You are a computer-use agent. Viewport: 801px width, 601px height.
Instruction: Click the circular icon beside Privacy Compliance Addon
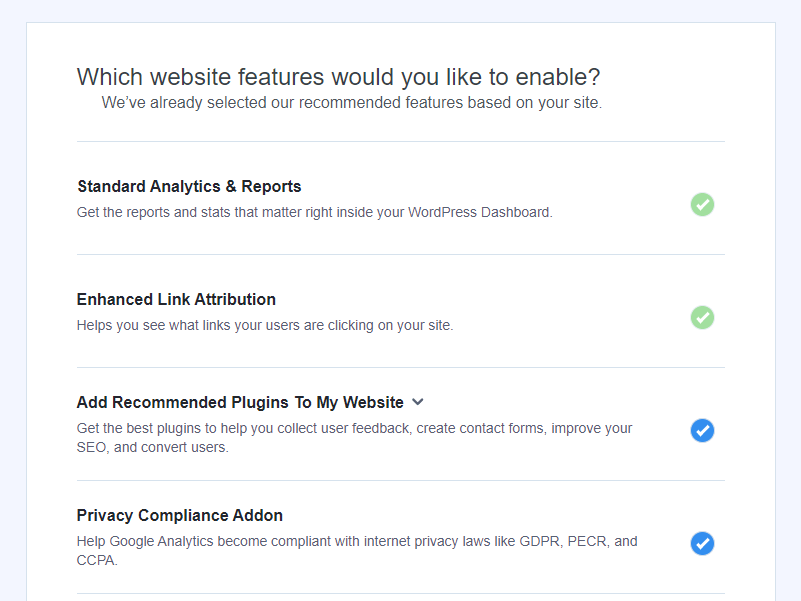[x=702, y=543]
